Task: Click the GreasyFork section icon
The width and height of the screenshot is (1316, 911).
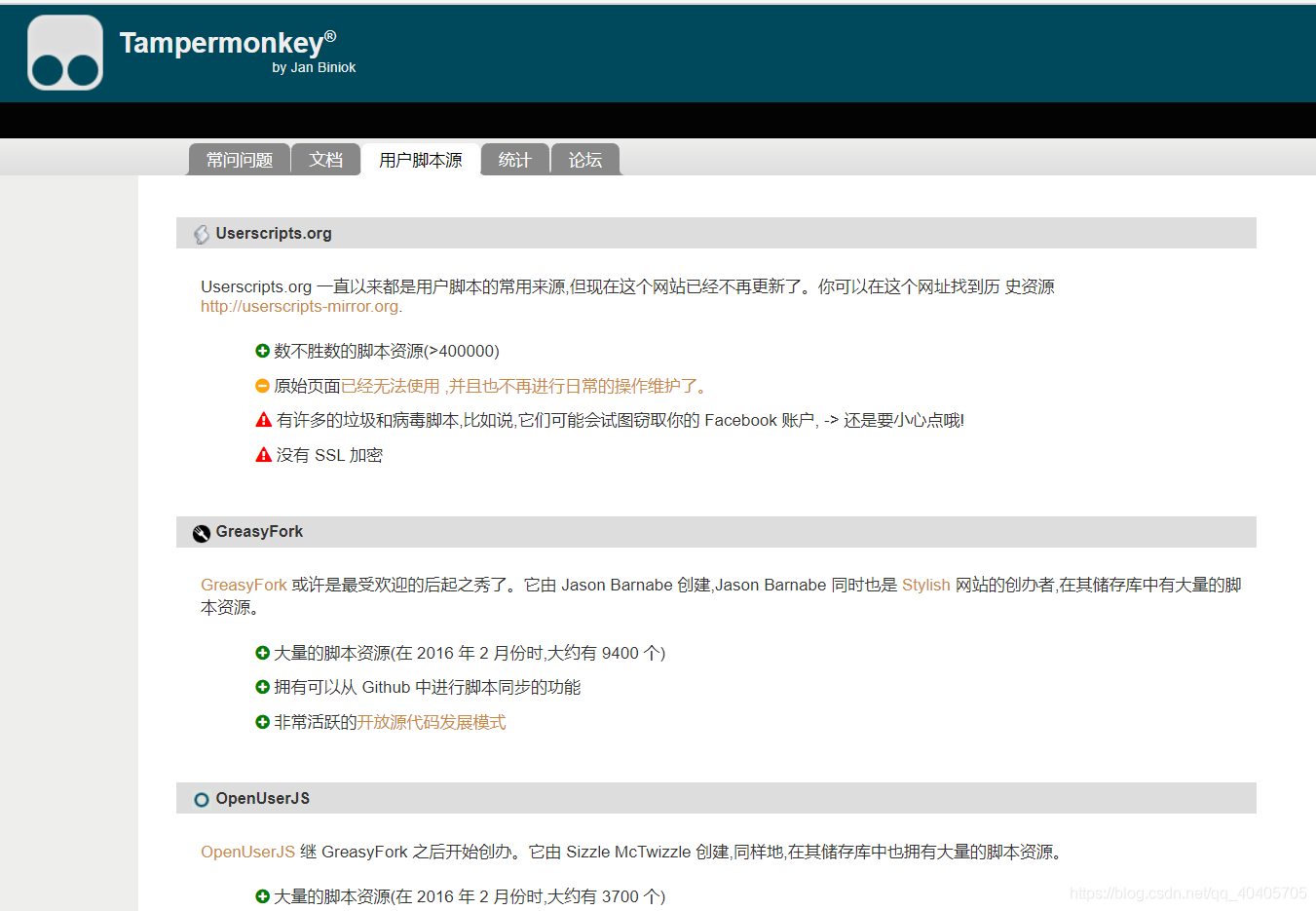Action: click(x=202, y=533)
